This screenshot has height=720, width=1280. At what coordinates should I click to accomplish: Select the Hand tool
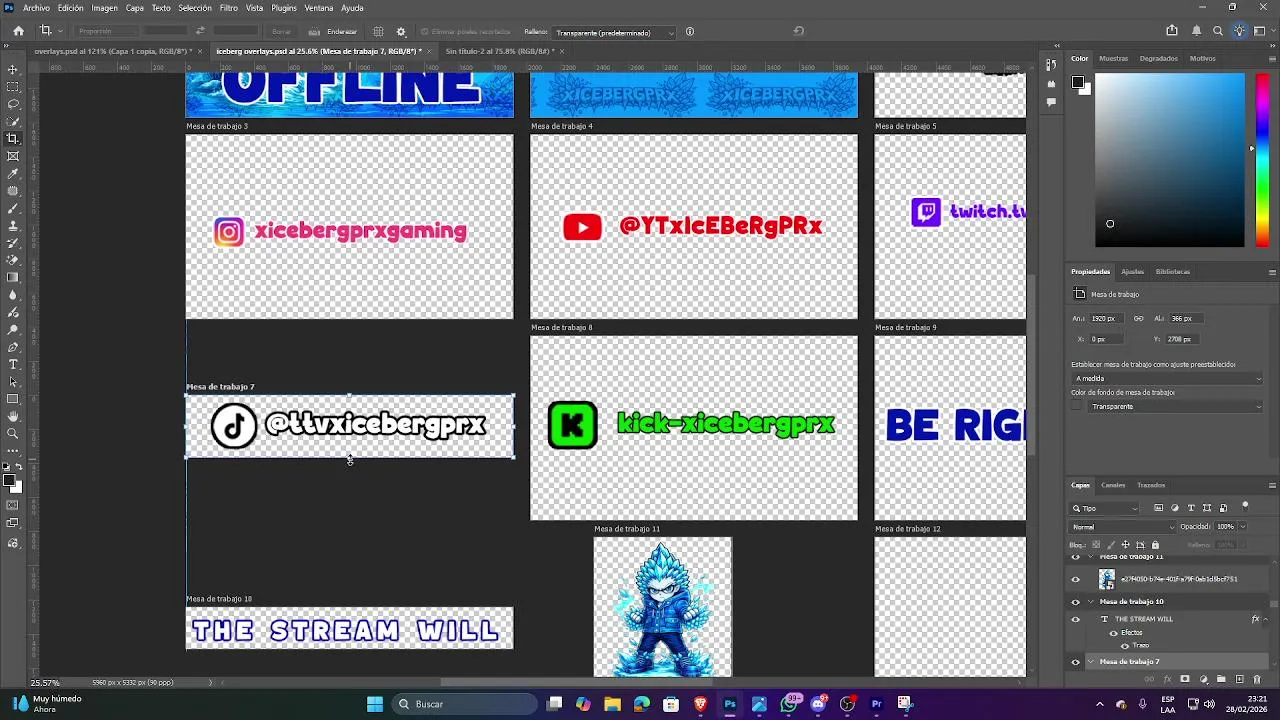click(x=13, y=416)
